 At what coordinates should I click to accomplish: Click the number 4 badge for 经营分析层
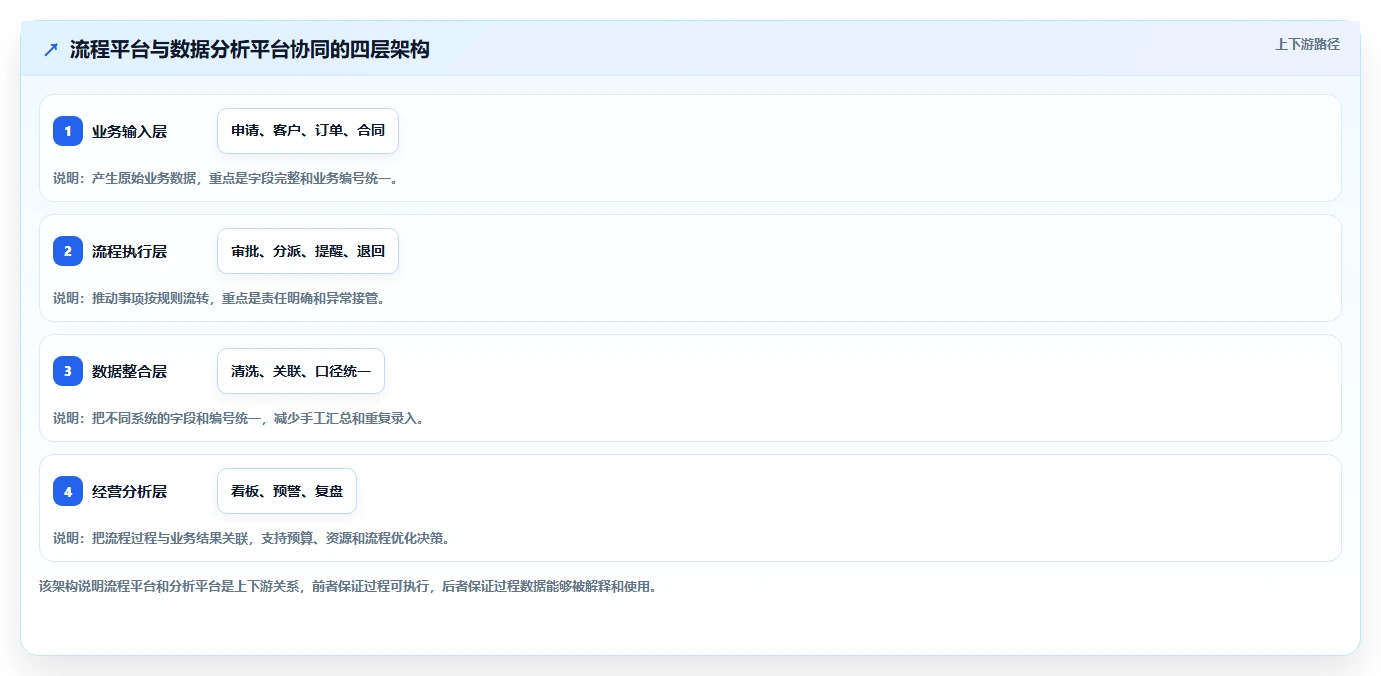point(68,491)
